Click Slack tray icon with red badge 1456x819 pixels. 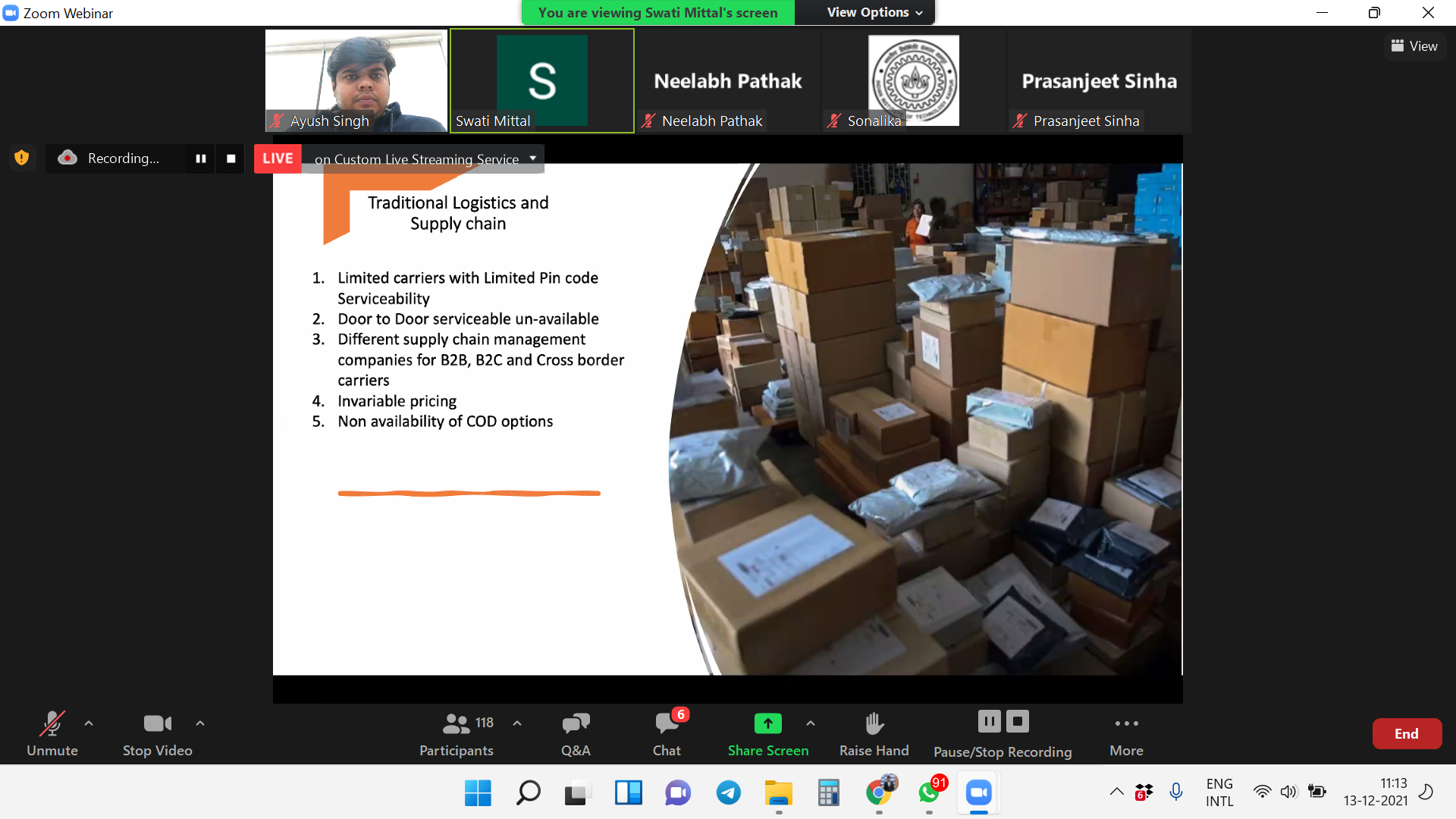tap(1144, 792)
